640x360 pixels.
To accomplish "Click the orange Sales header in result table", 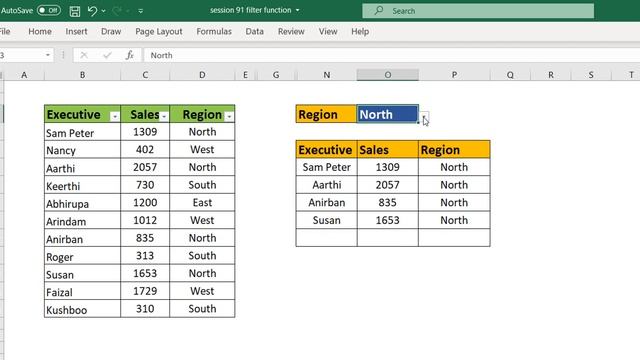I will point(388,150).
